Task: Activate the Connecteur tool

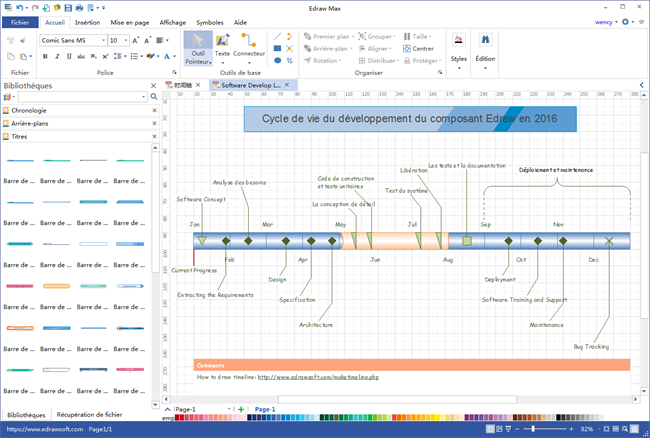Action: pyautogui.click(x=250, y=48)
